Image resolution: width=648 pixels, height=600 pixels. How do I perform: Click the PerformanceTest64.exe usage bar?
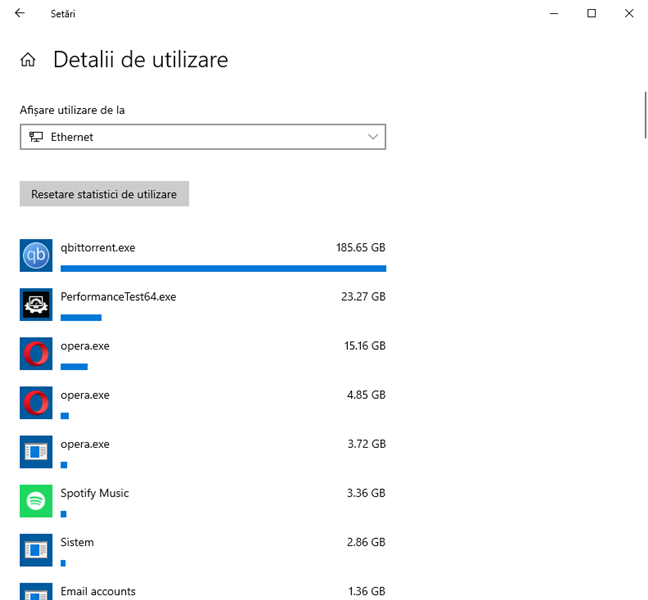pos(81,318)
